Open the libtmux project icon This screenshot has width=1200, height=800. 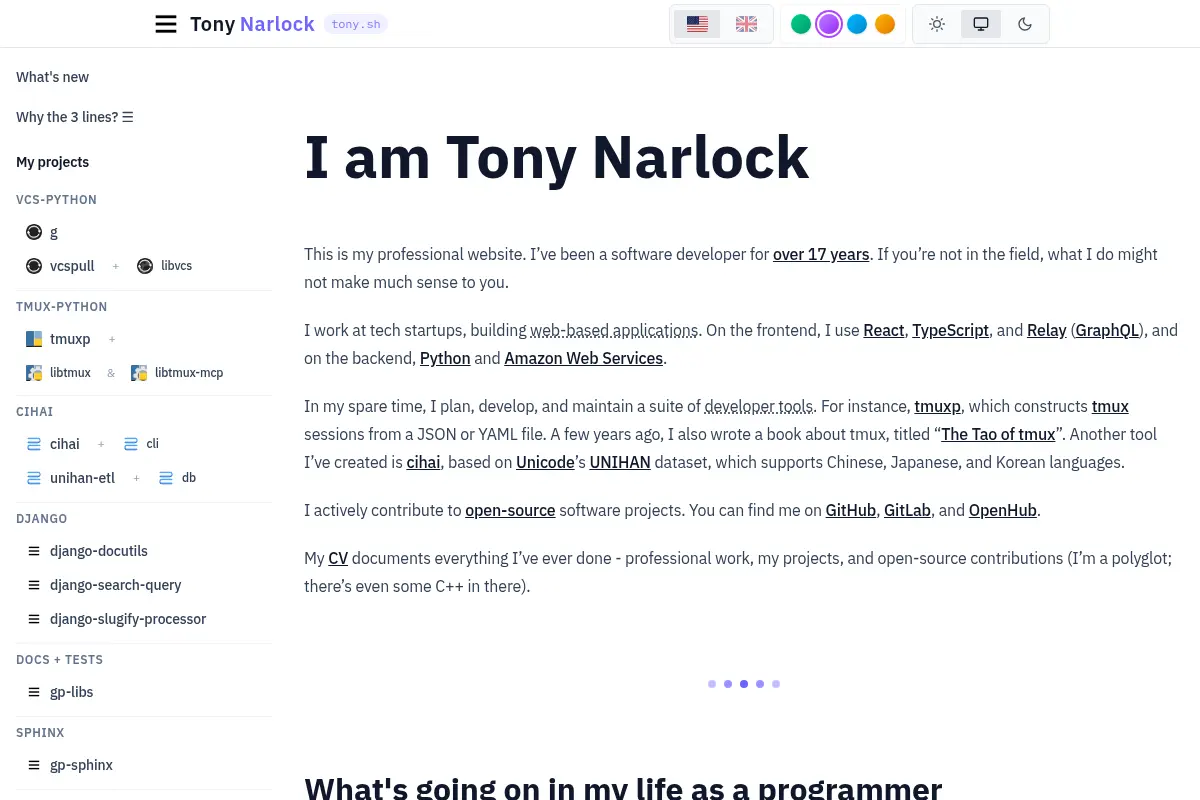(34, 373)
